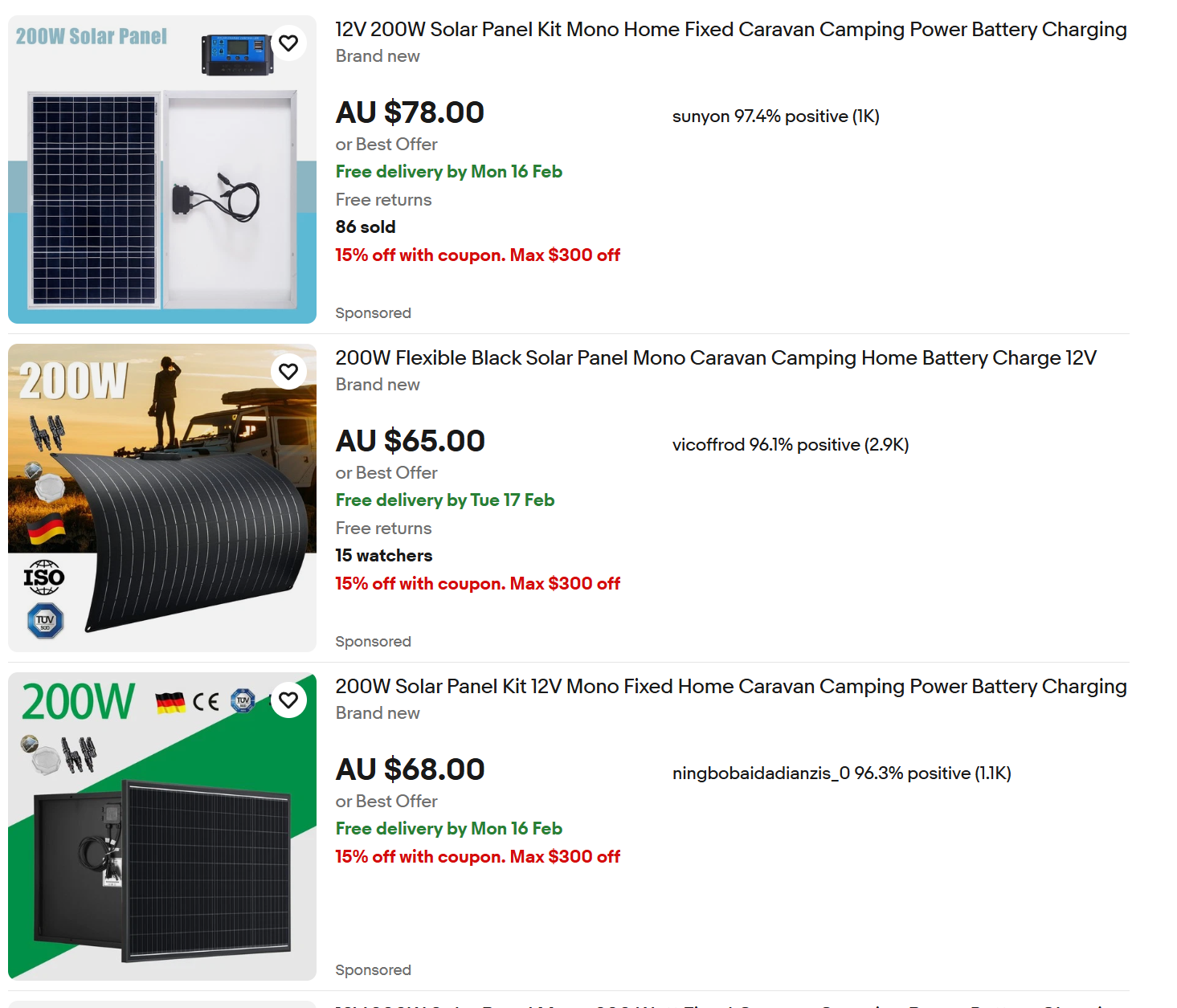Click the heart on the flexible black panel
This screenshot has height=1008, width=1177.
(x=288, y=372)
